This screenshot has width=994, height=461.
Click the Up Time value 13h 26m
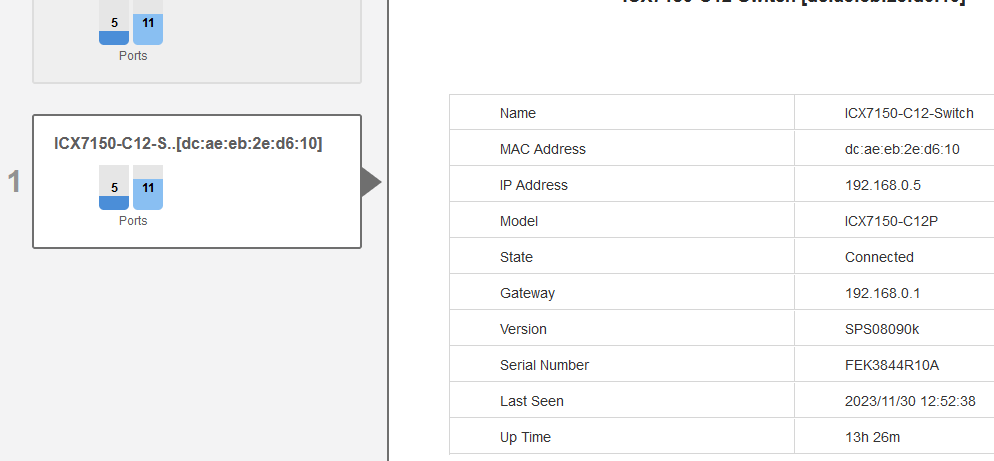click(871, 437)
